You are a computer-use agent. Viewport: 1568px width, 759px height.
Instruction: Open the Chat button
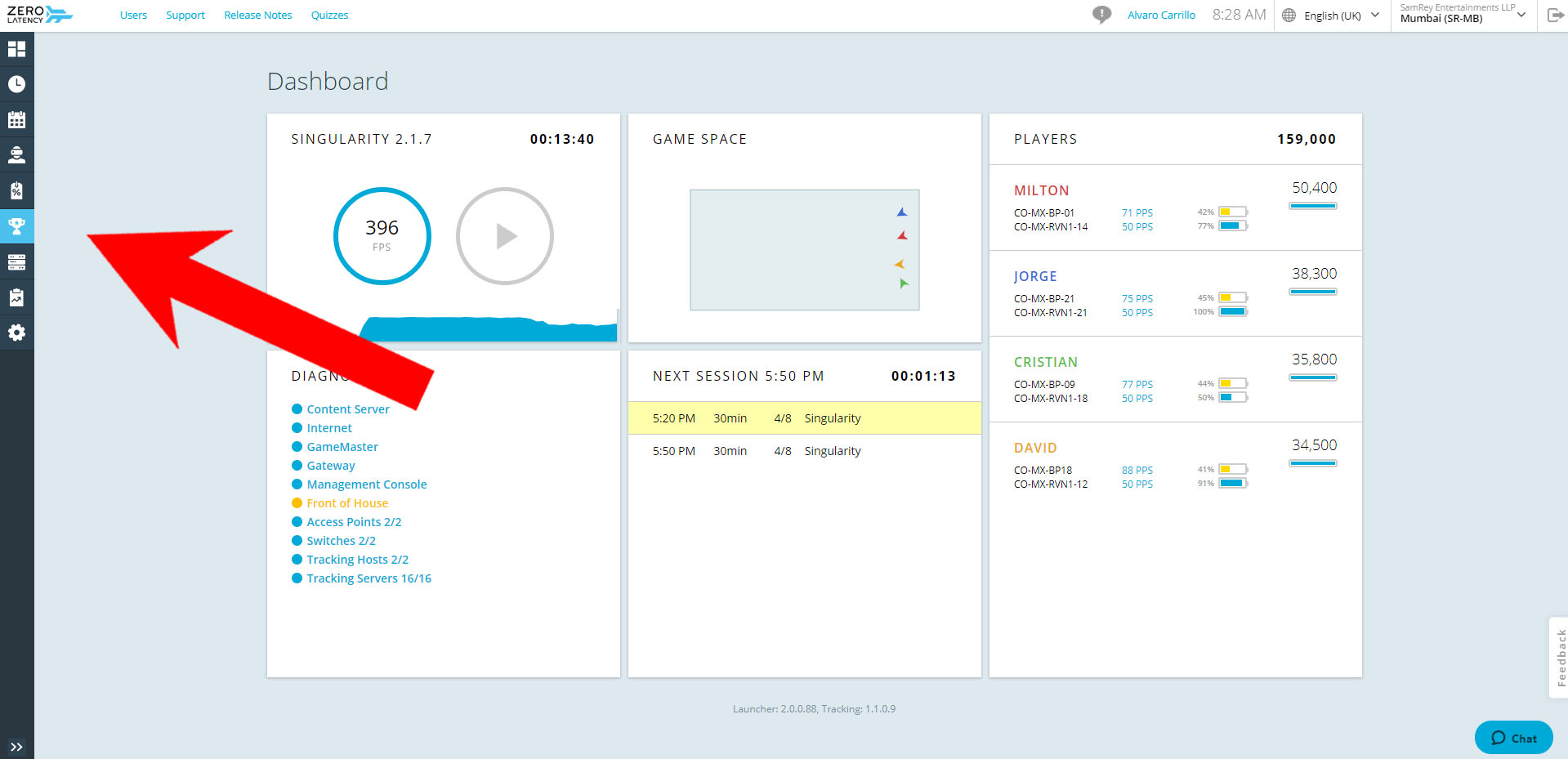pos(1513,738)
